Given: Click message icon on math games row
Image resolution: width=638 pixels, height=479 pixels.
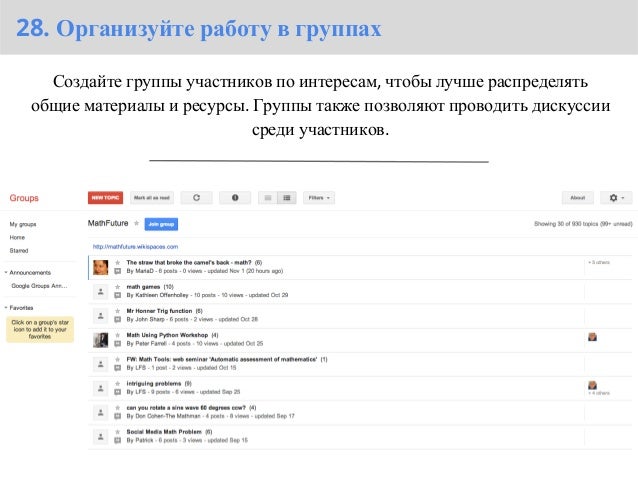Looking at the screenshot, I should click(118, 295).
